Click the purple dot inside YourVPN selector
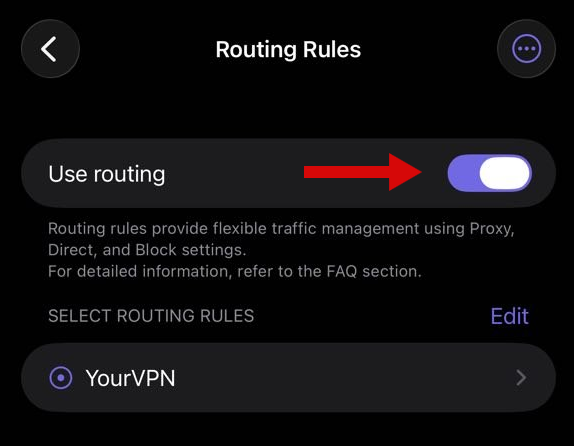The width and height of the screenshot is (574, 446). tap(61, 378)
